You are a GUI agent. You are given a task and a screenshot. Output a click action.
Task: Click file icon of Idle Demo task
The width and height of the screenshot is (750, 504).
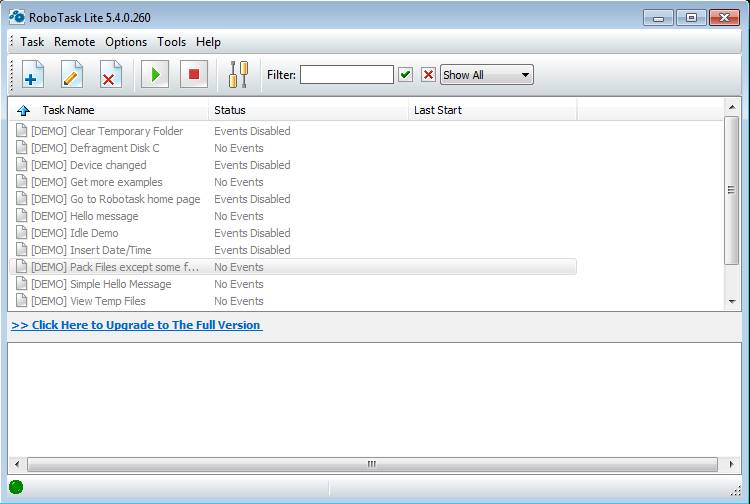click(x=22, y=233)
